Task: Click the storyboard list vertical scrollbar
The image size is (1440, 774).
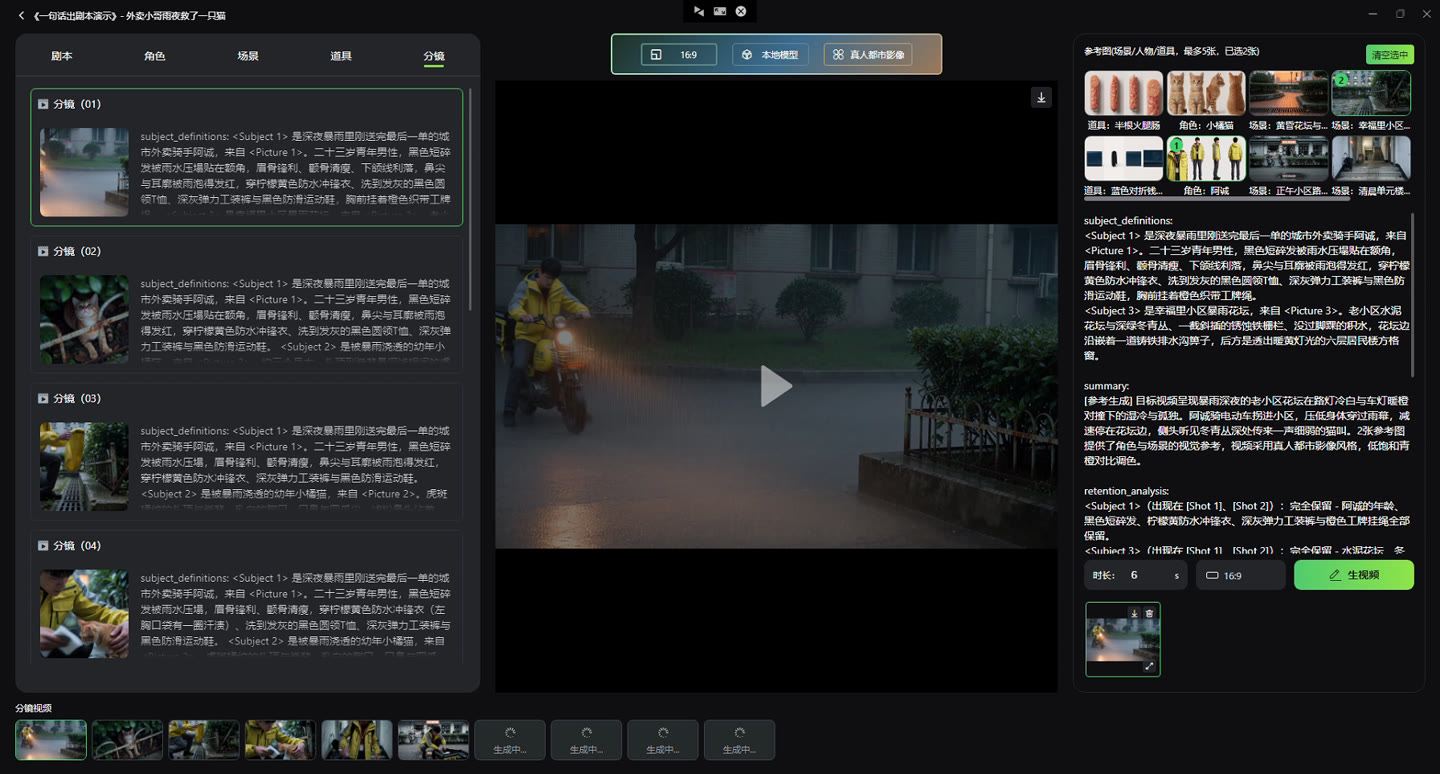Action: click(x=470, y=200)
